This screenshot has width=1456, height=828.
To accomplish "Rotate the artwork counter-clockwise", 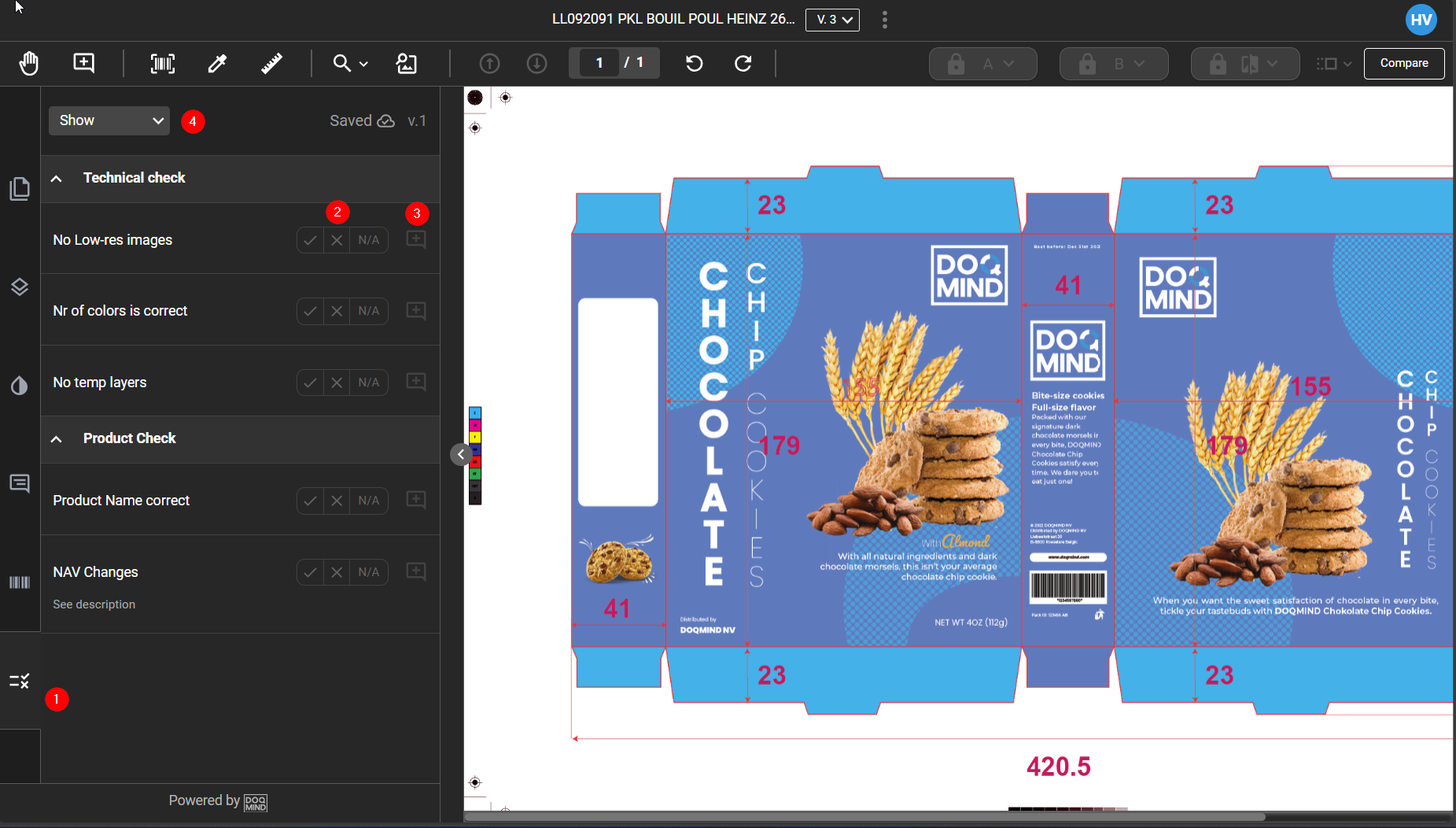I will point(694,63).
